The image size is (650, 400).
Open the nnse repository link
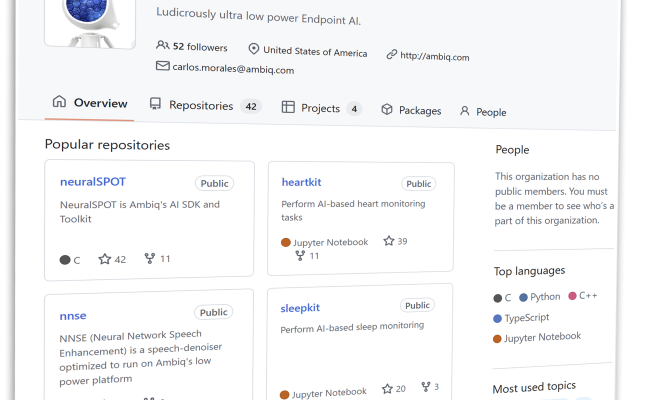tap(73, 315)
